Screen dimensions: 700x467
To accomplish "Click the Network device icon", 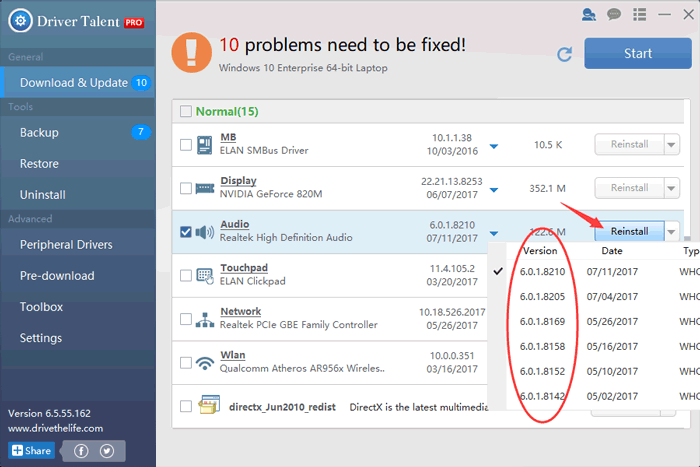I will [x=205, y=320].
